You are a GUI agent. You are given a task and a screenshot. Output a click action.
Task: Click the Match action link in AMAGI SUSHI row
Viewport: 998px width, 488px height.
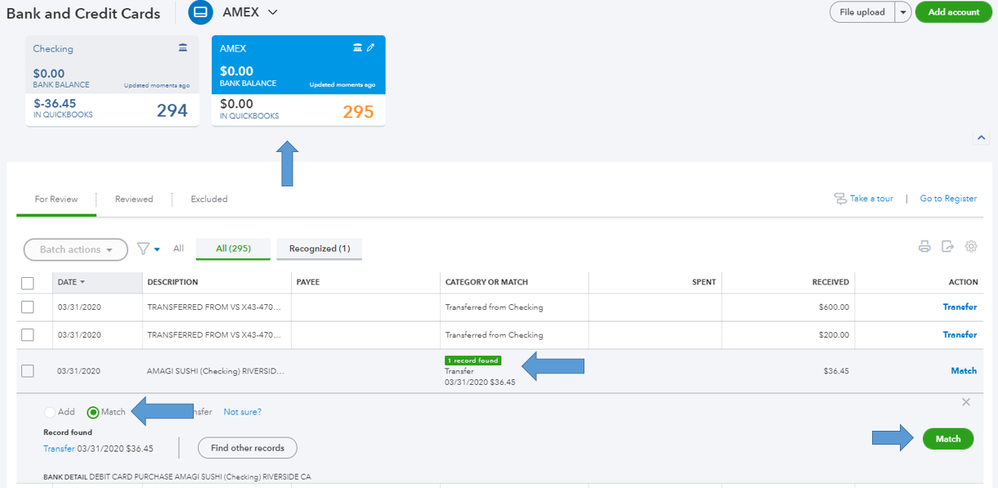coord(964,371)
